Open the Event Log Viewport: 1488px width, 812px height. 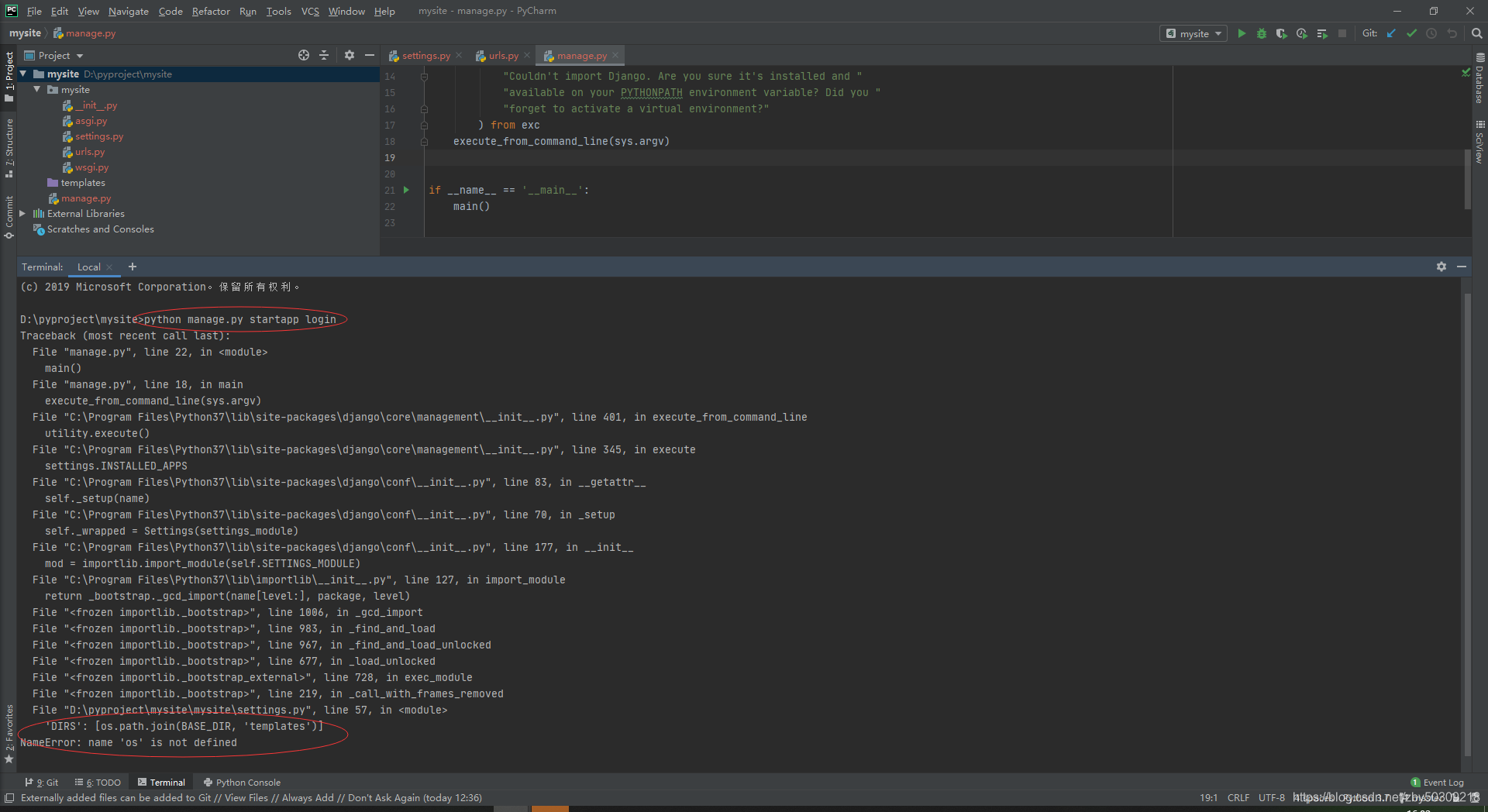(1441, 782)
